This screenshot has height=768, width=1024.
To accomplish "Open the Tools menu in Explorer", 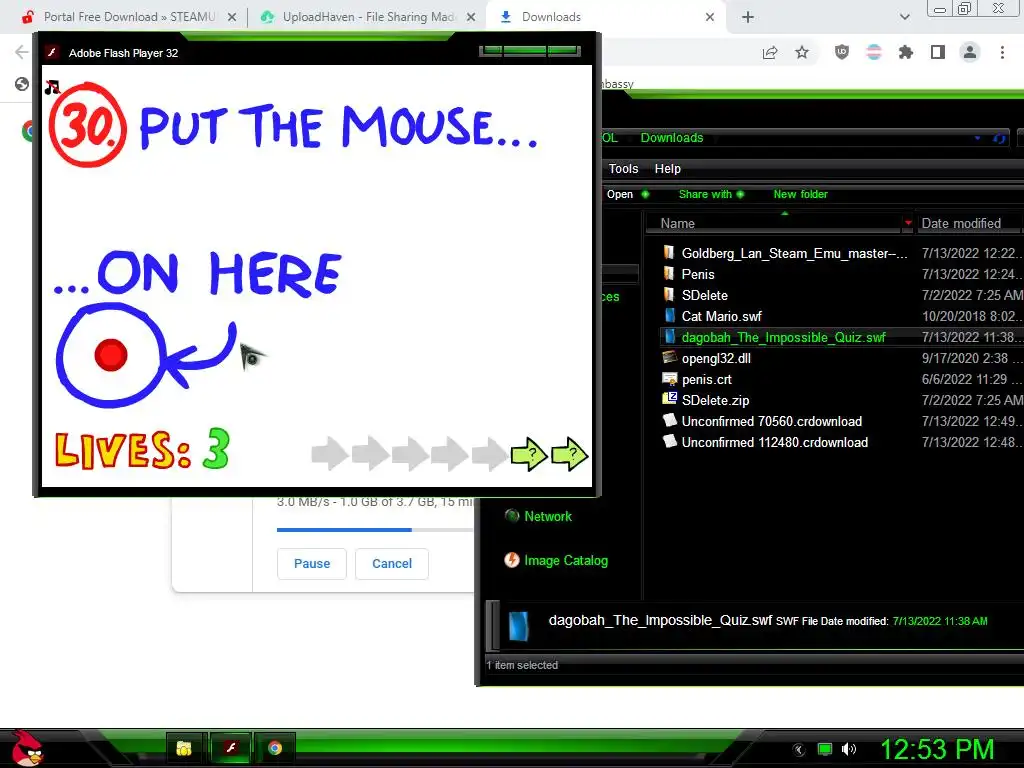I will (x=623, y=168).
